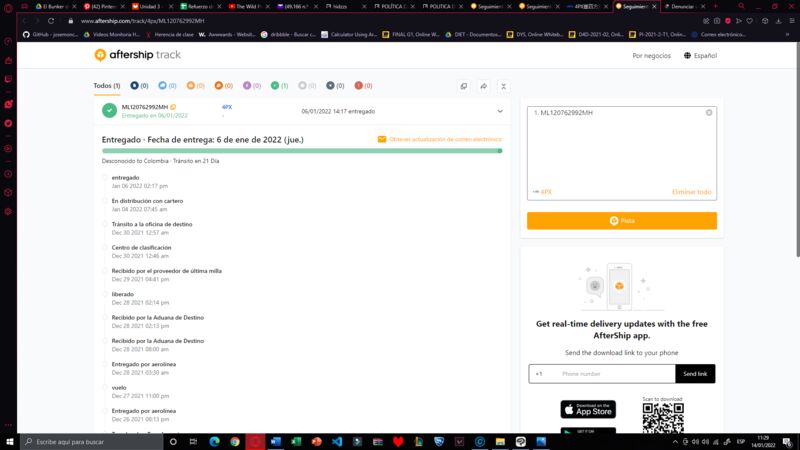Click the QR code to download the app
This screenshot has width=800, height=450.
pos(663,418)
